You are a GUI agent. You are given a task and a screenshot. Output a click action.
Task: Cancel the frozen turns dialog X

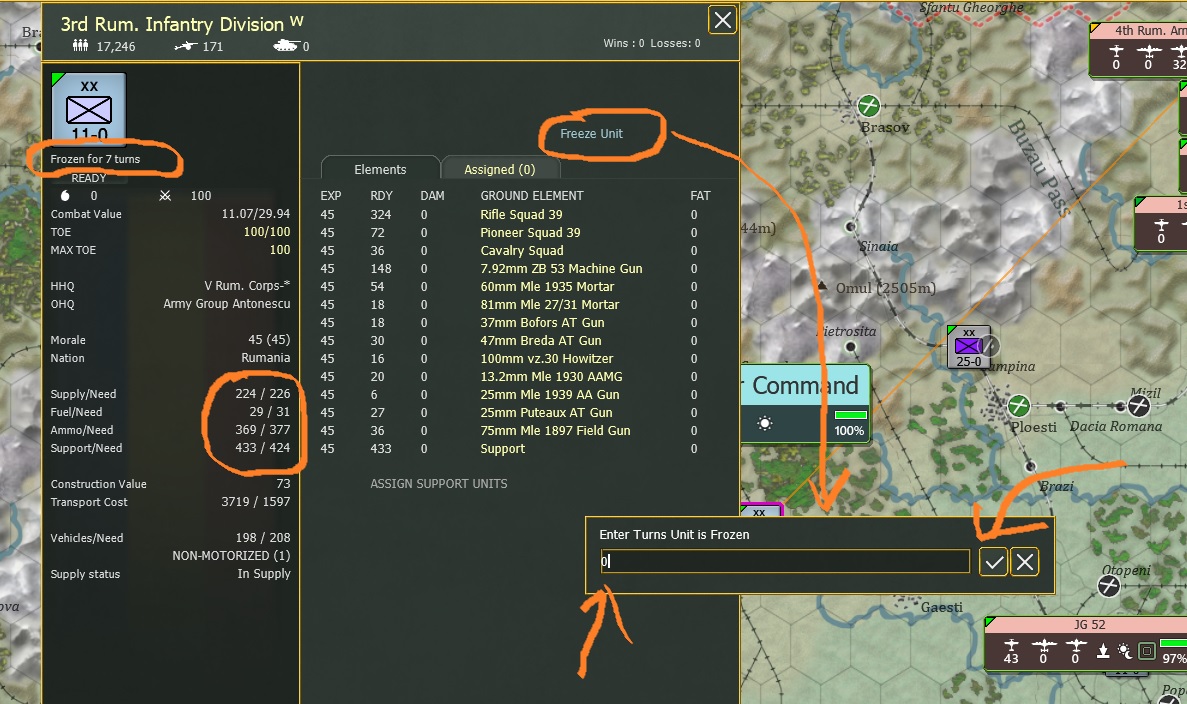point(1024,562)
